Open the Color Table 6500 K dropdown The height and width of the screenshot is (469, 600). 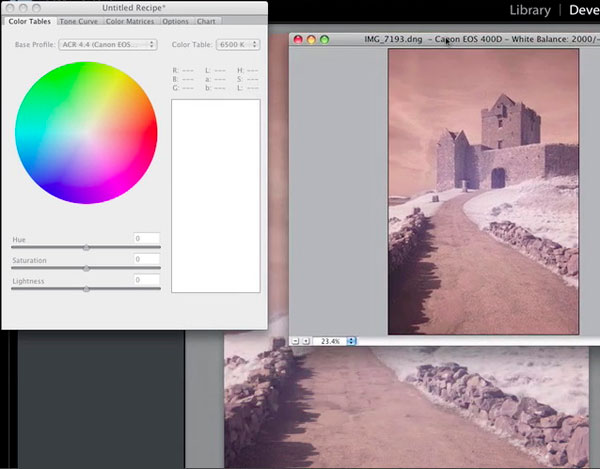(237, 45)
